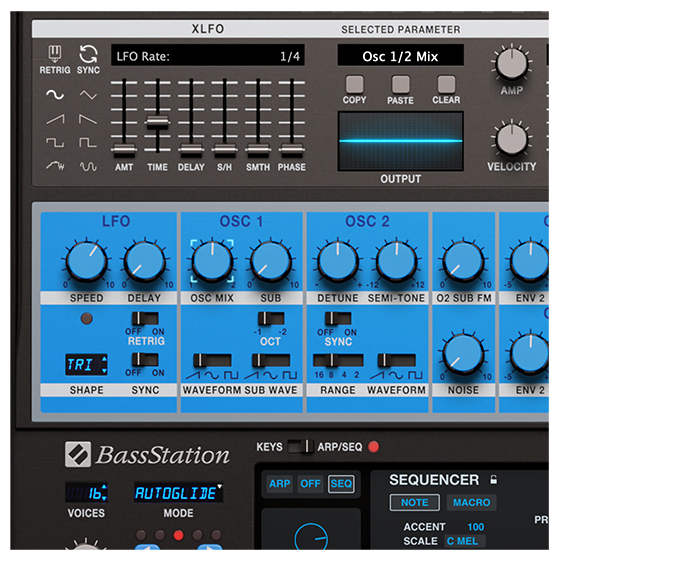The height and width of the screenshot is (561, 700).
Task: Open the LFO Shape TRI selector
Action: coord(86,364)
